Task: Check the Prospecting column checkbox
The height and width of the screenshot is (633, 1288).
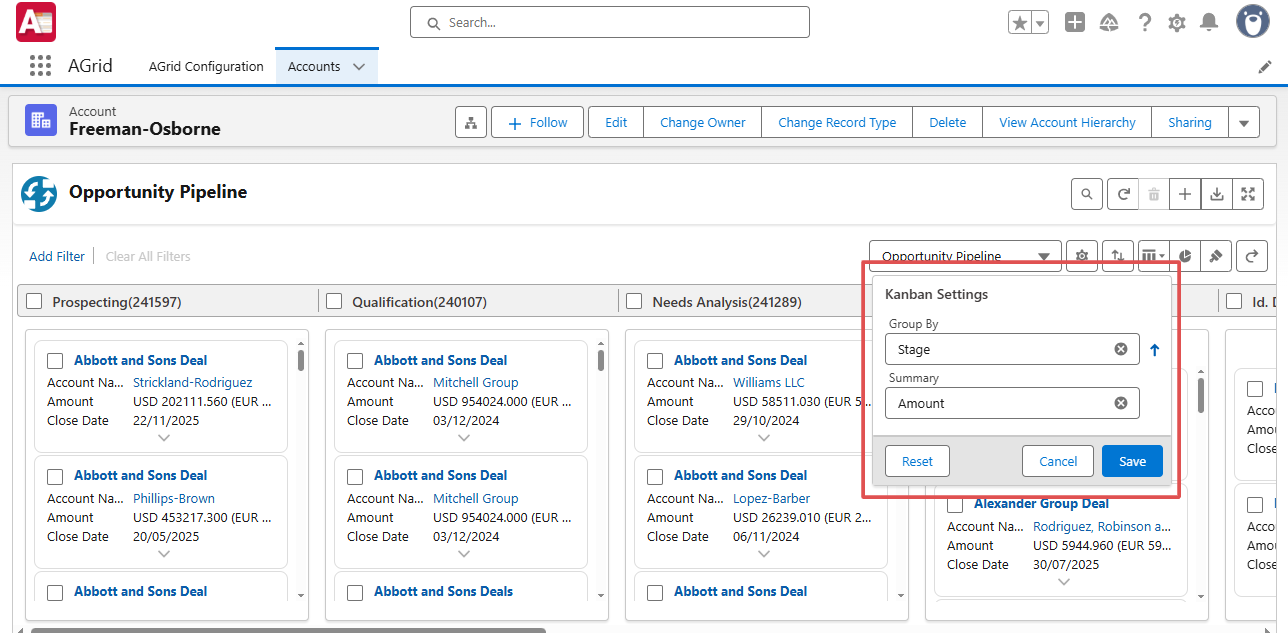Action: [34, 301]
